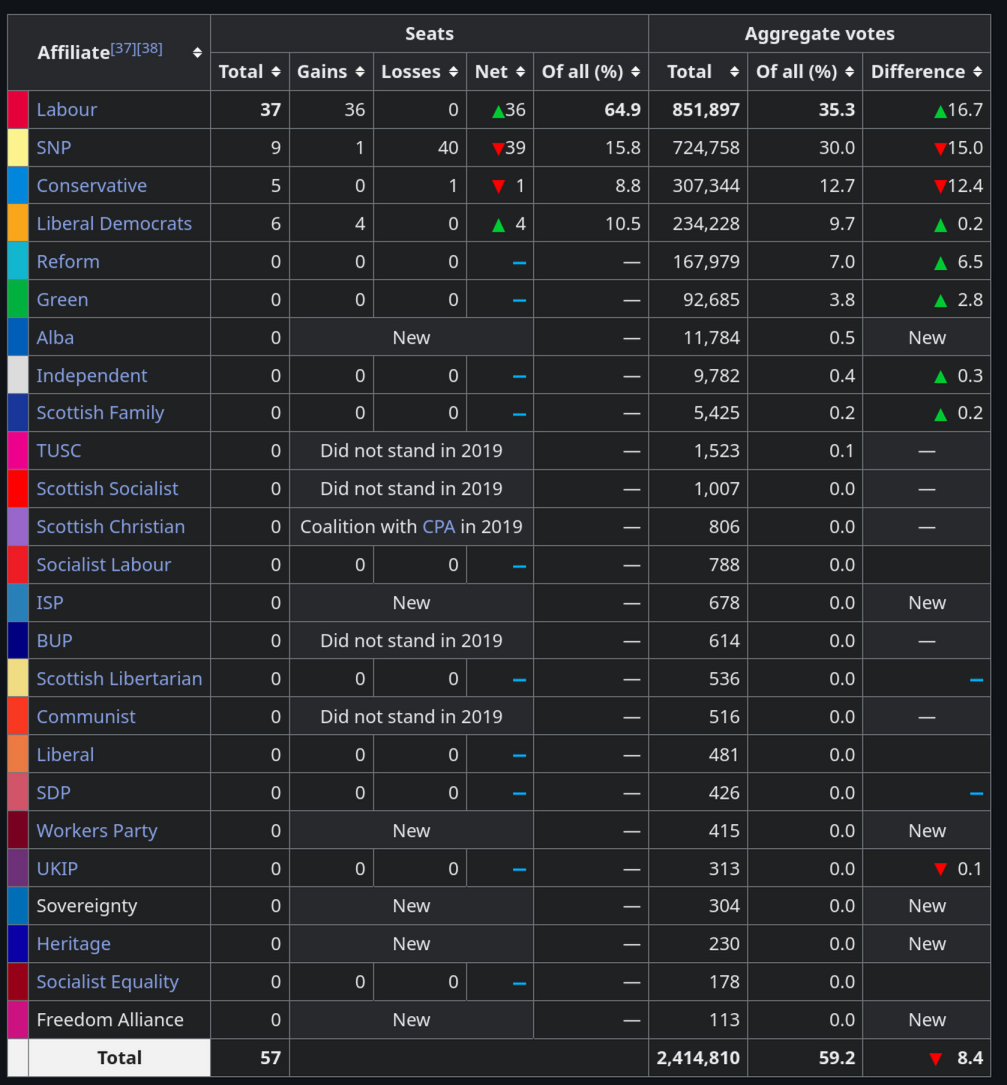Image resolution: width=1007 pixels, height=1085 pixels.
Task: Open the Scottish Libertarian link
Action: pyautogui.click(x=119, y=679)
